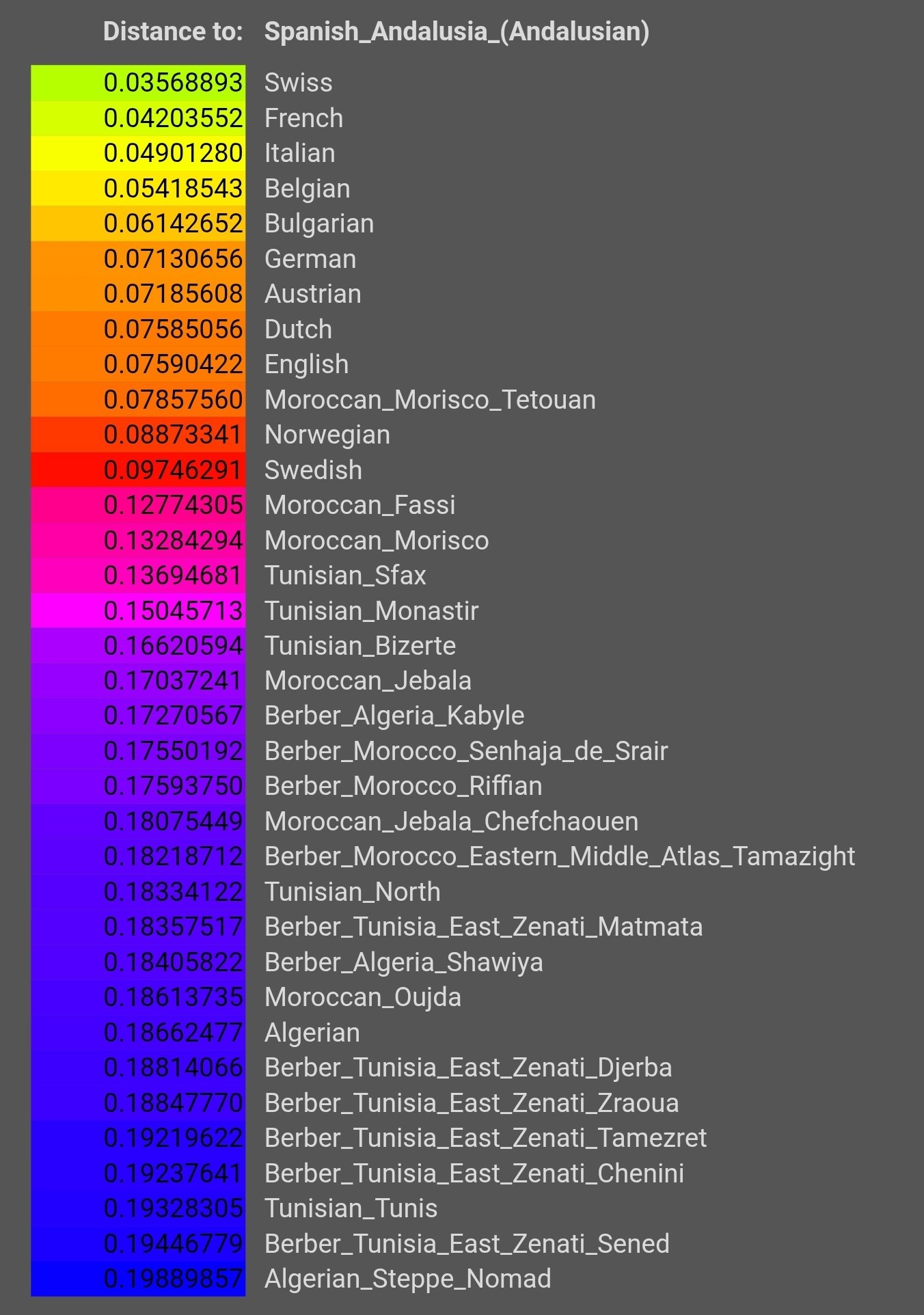Click the 0.07857560 distance value

coord(173,400)
